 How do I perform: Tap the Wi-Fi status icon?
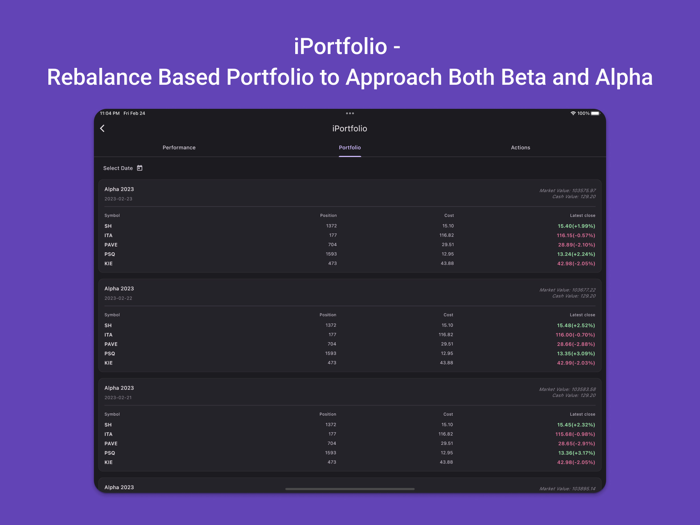point(573,113)
